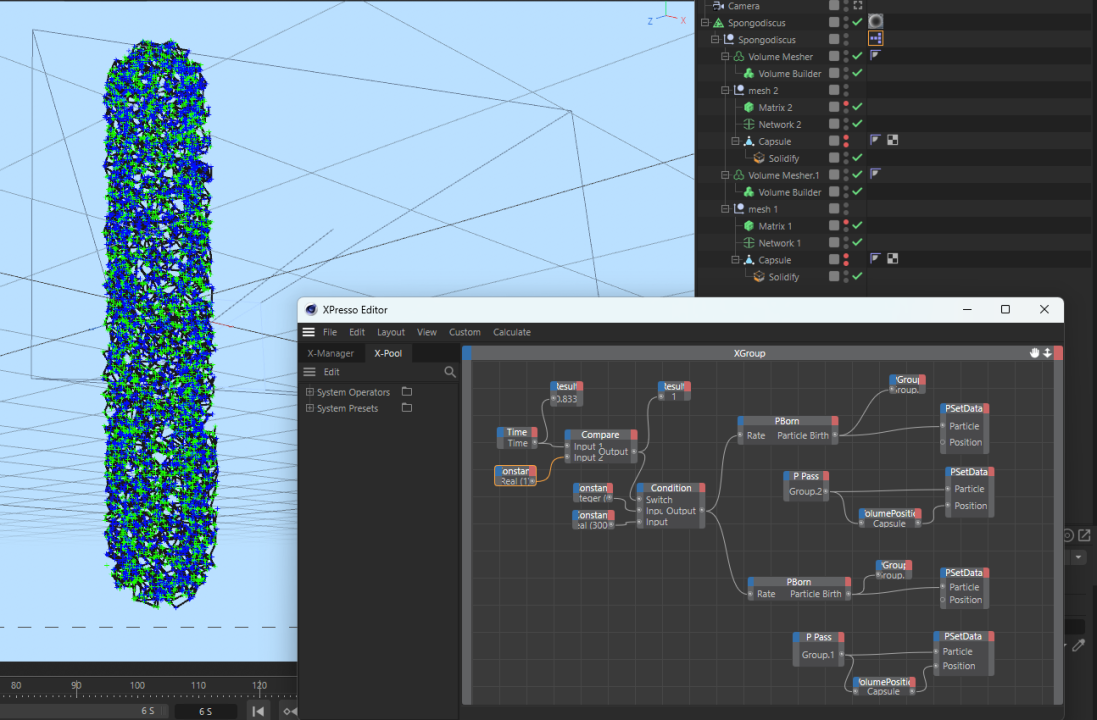Screen dimensions: 1097x720
Task: Disable the Network 2 generator checkmark
Action: [857, 124]
